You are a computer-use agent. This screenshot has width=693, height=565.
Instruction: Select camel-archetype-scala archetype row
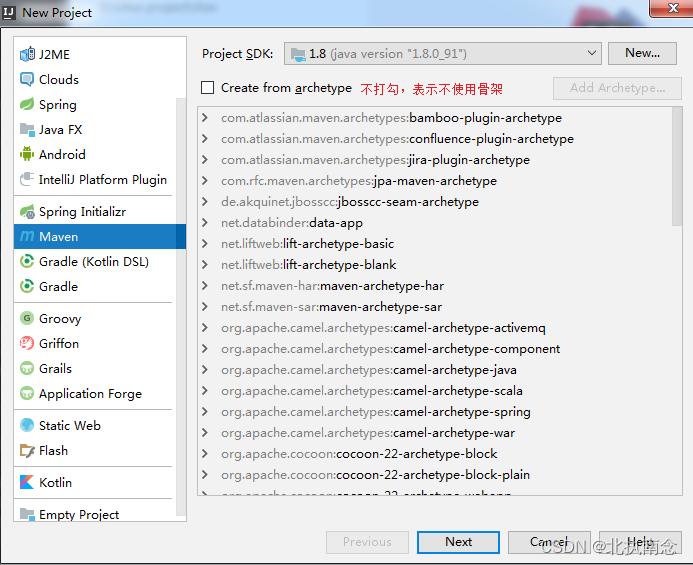pos(435,391)
